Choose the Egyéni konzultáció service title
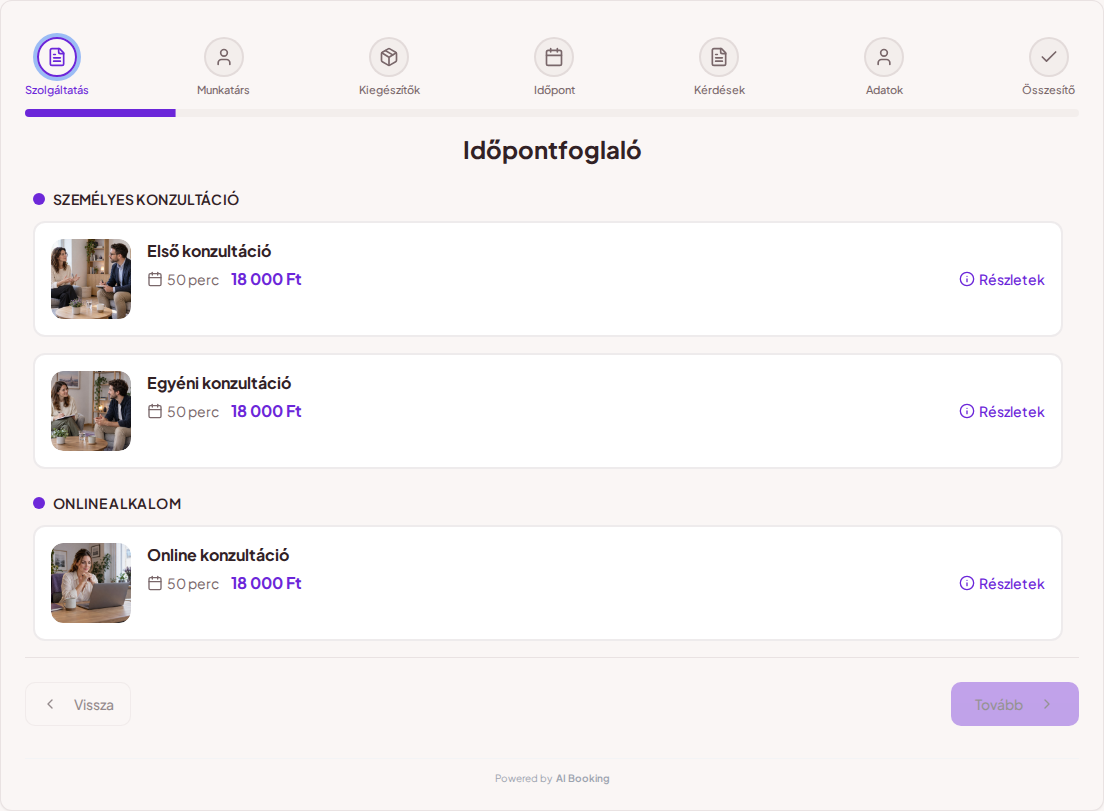Screen dimensions: 1104x811 tap(219, 384)
